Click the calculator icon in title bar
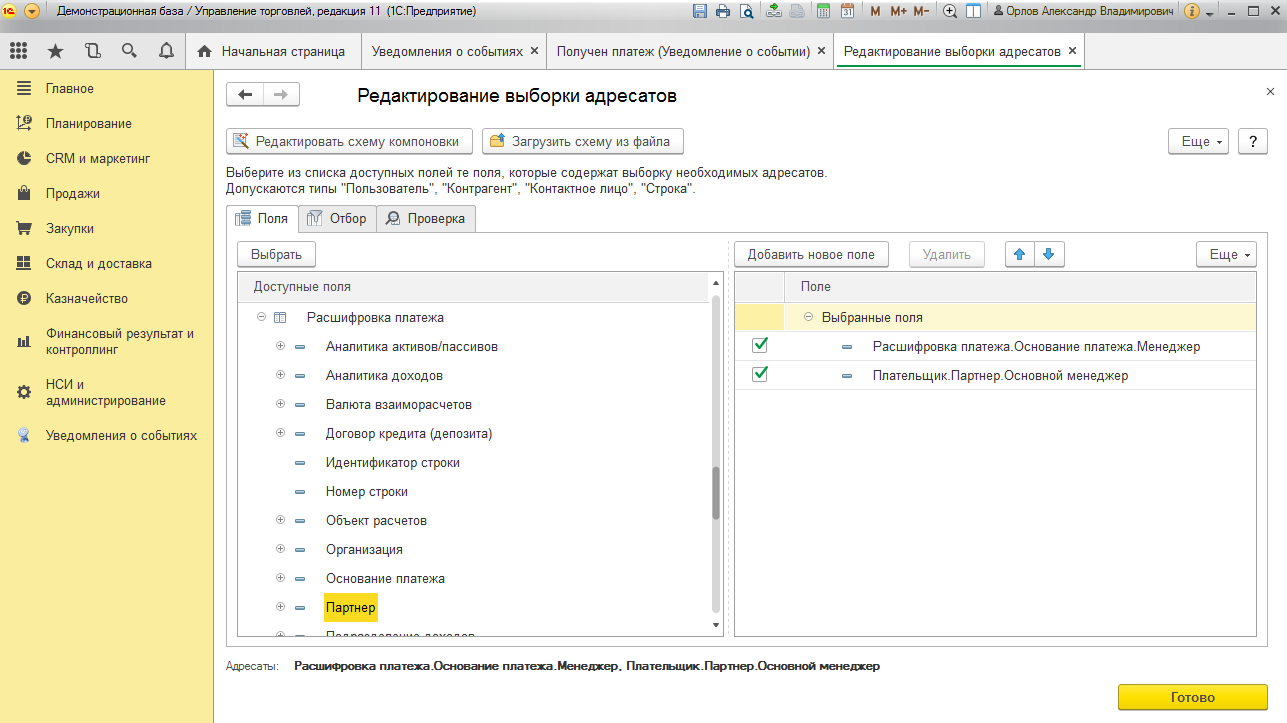The image size is (1287, 723). tap(824, 12)
